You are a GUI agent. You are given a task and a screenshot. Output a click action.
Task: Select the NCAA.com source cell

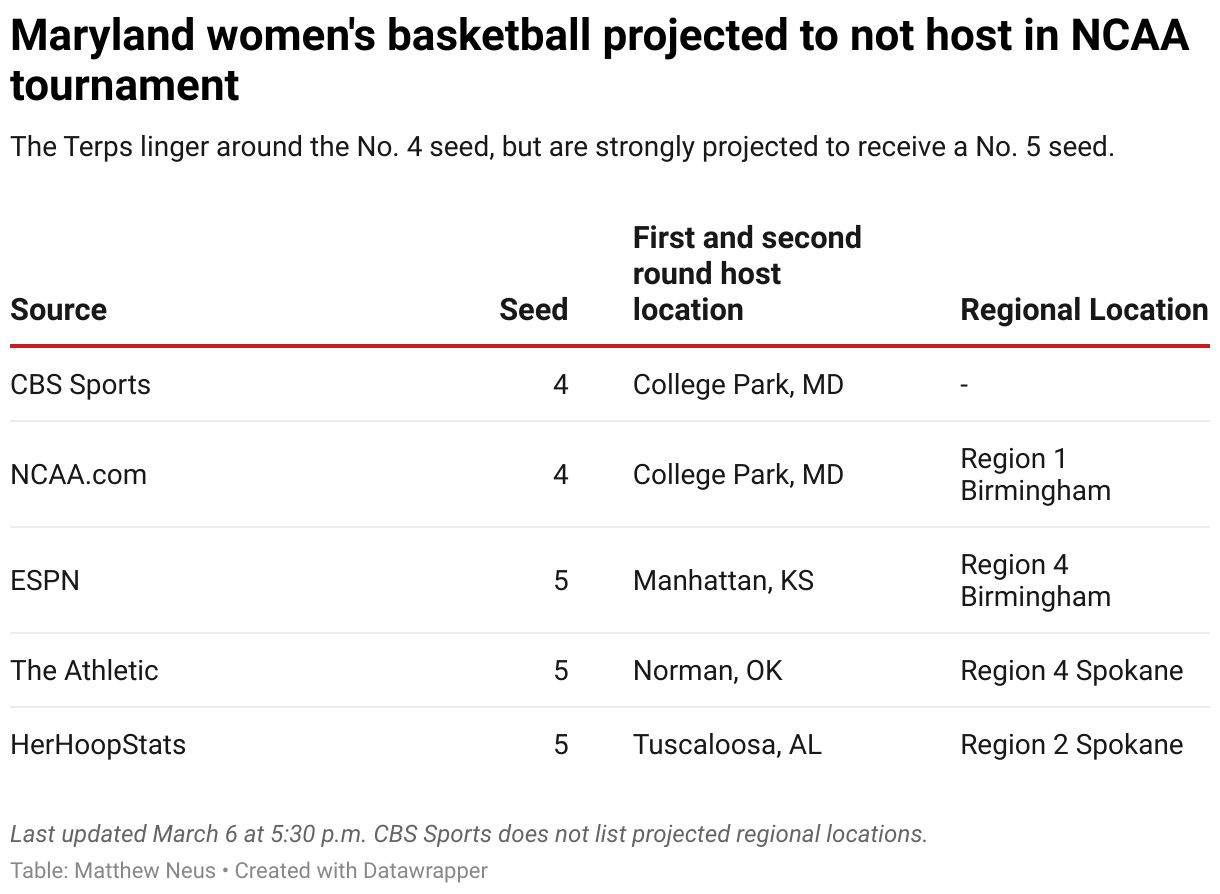coord(79,474)
